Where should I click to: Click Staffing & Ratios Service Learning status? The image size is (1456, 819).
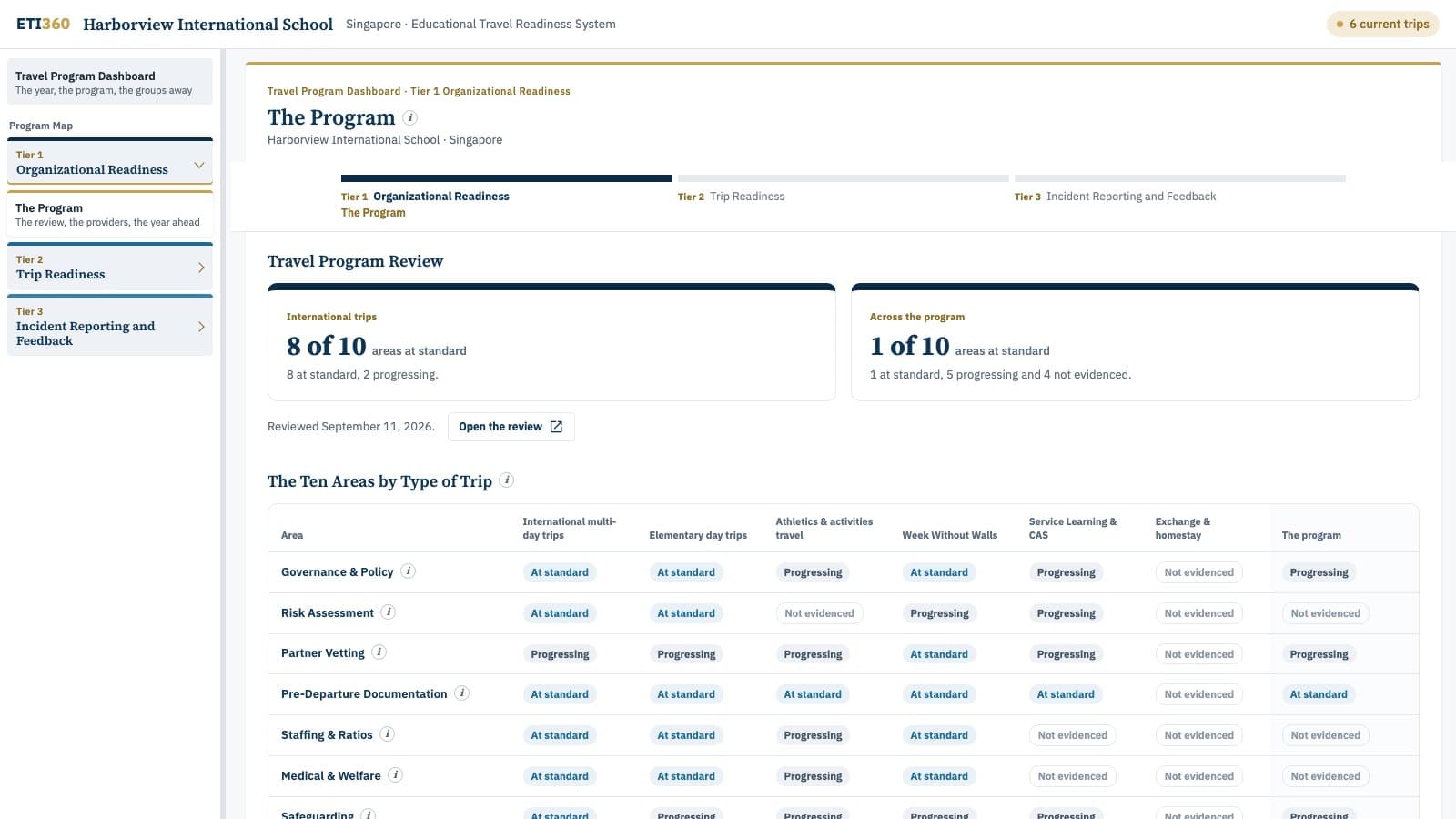coord(1072,735)
